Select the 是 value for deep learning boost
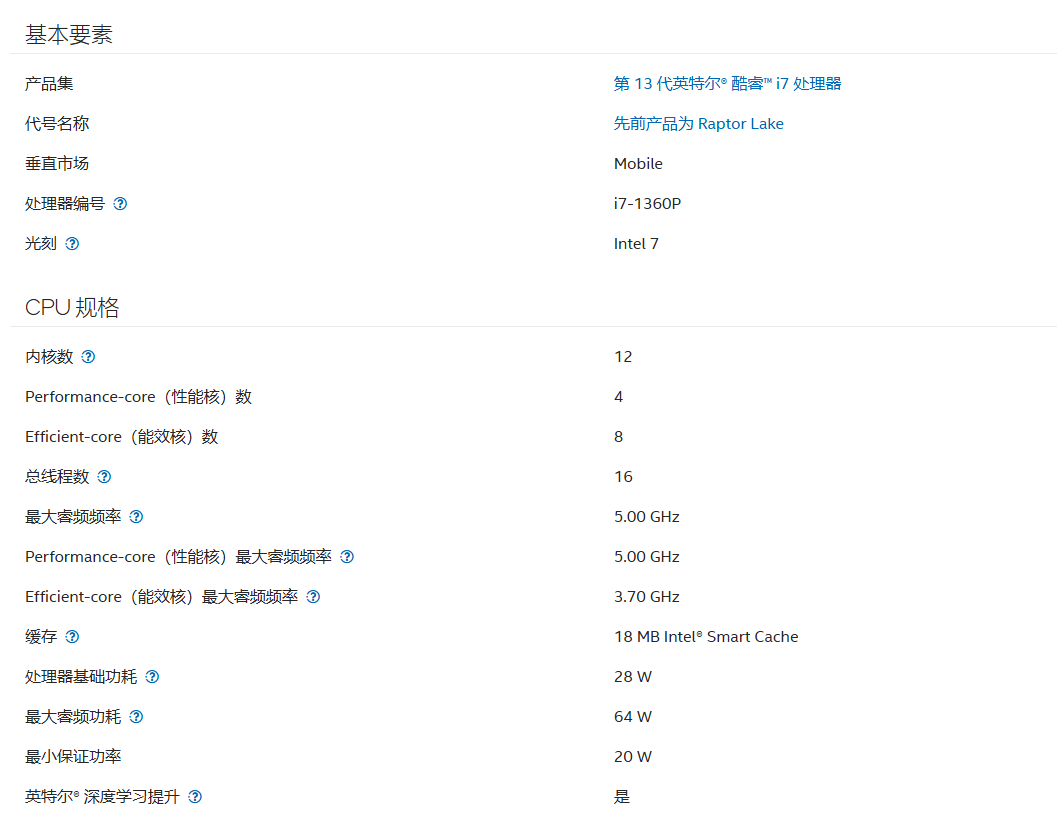Screen dimensions: 1057x834 [622, 797]
